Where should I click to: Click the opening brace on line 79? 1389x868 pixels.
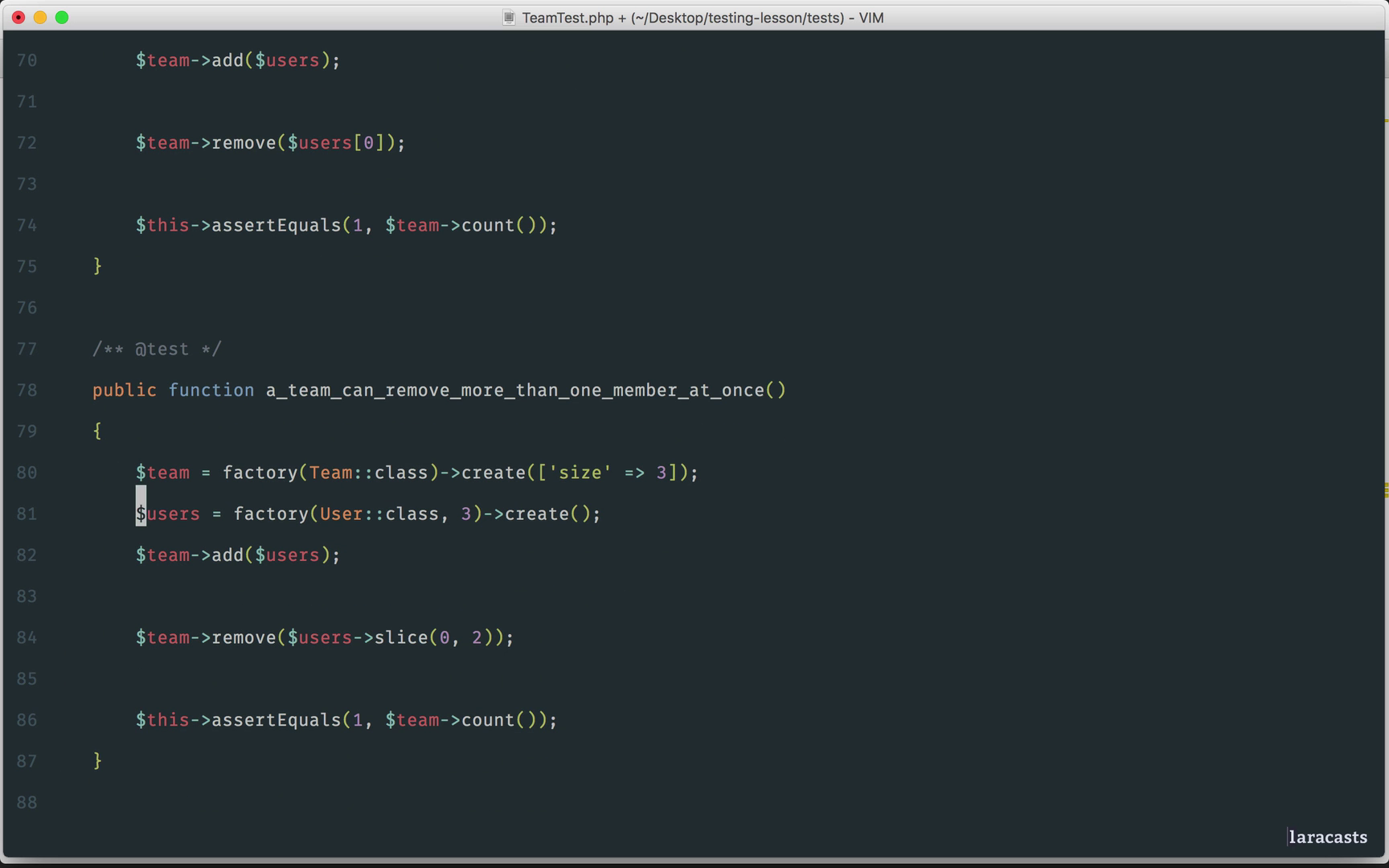[97, 432]
